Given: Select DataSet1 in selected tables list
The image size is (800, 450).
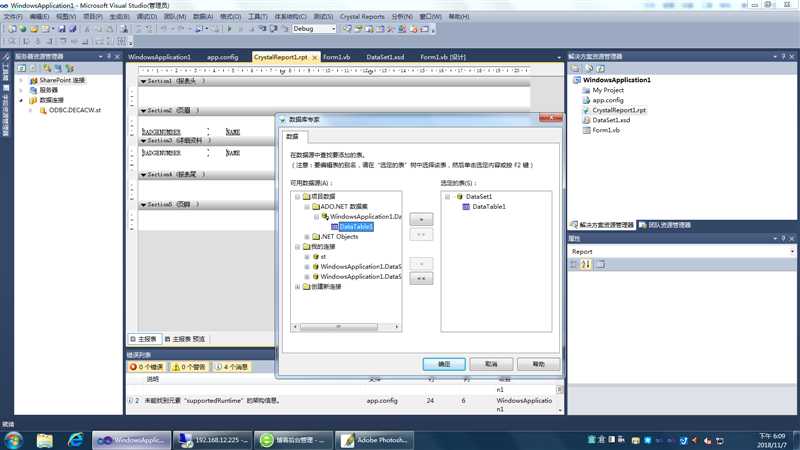Looking at the screenshot, I should click(479, 197).
